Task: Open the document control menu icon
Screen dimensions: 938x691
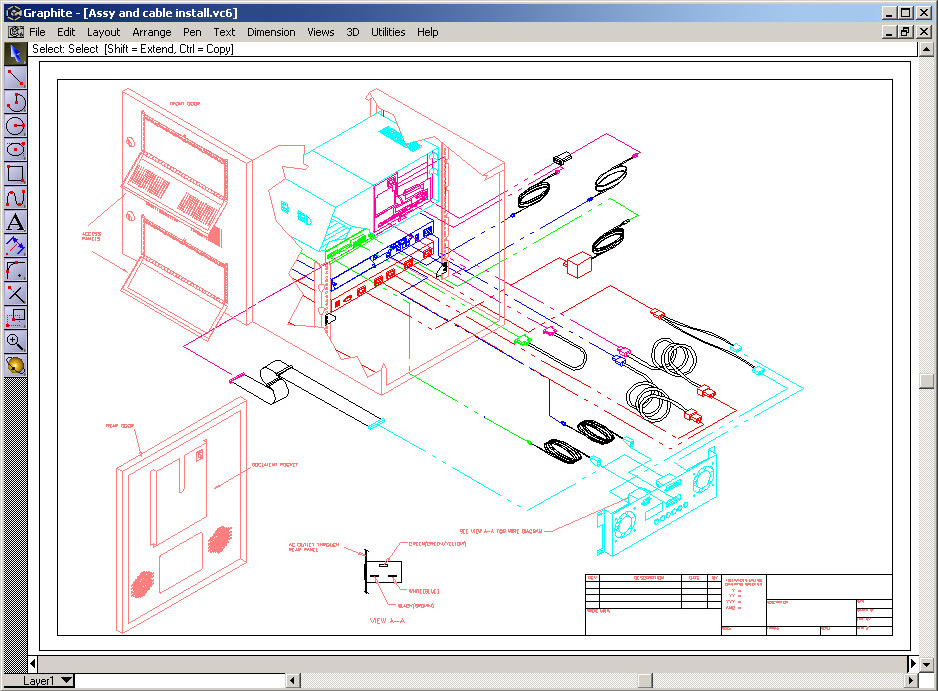Action: (x=15, y=32)
